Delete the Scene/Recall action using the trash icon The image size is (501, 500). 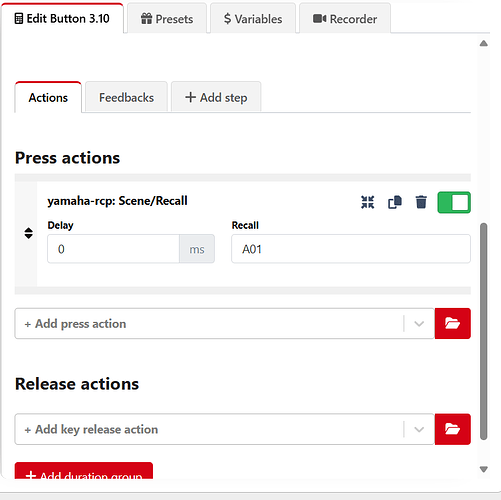coord(421,202)
